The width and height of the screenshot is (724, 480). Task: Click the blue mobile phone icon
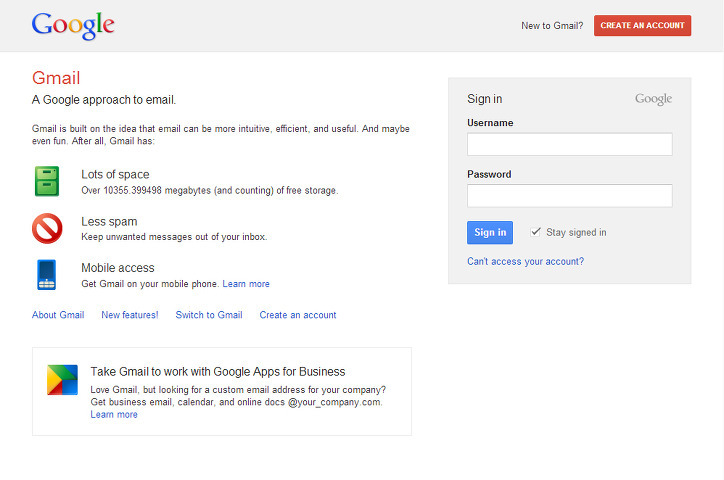click(46, 275)
